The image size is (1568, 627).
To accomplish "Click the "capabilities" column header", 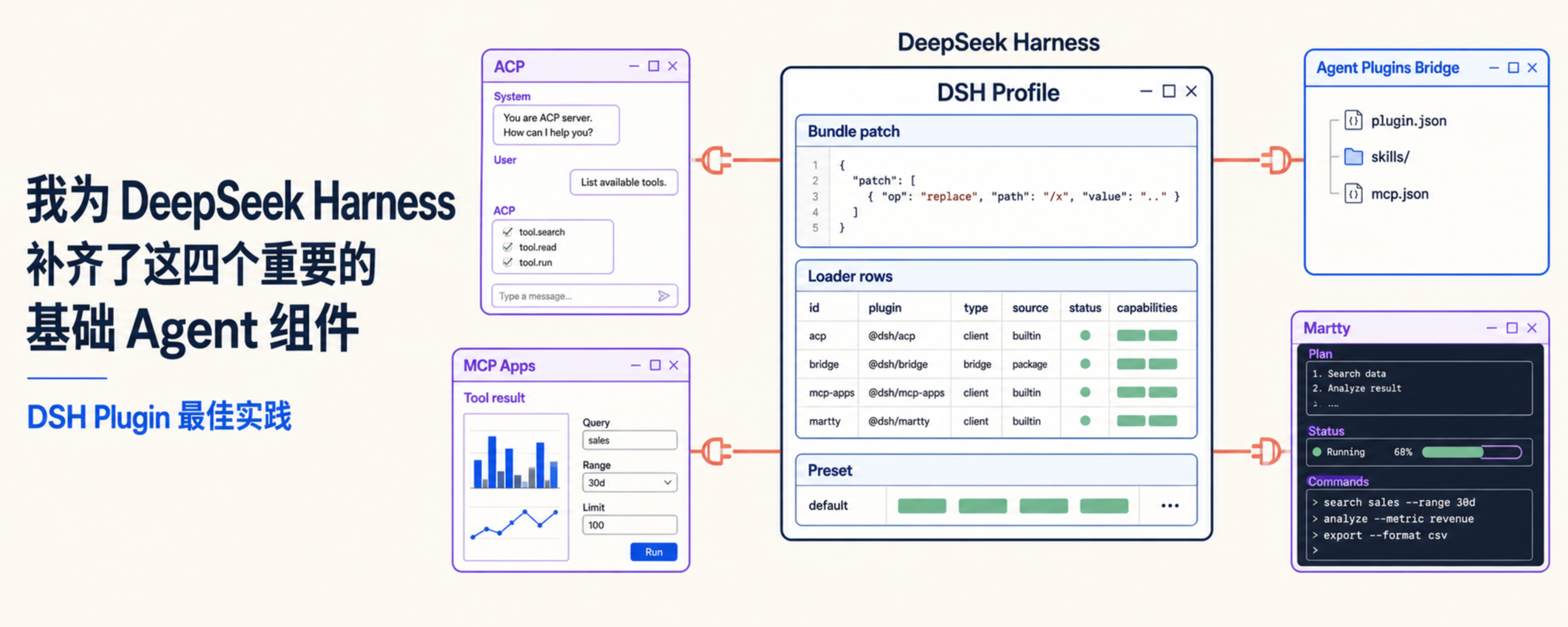I will point(1147,308).
